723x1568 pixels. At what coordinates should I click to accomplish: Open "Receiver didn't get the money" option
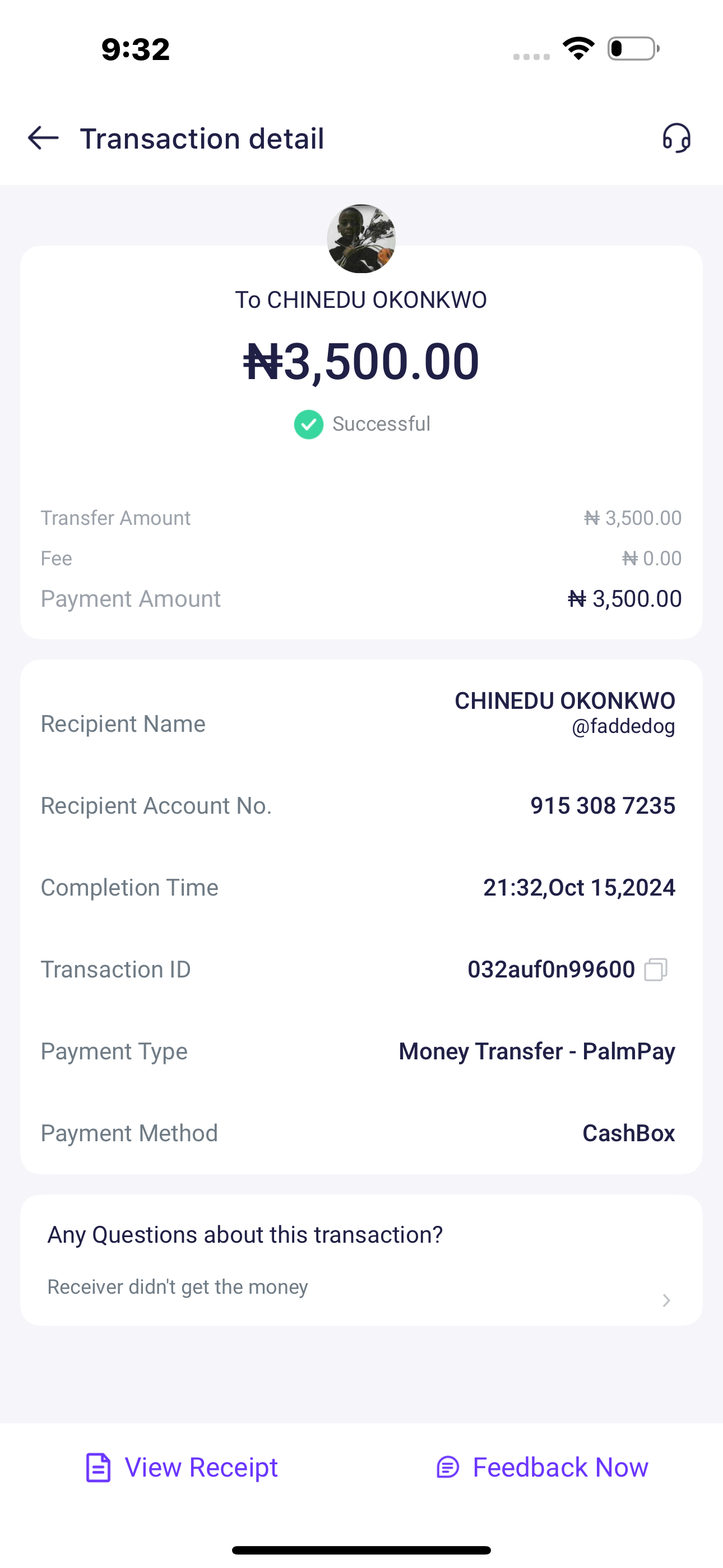click(178, 1287)
